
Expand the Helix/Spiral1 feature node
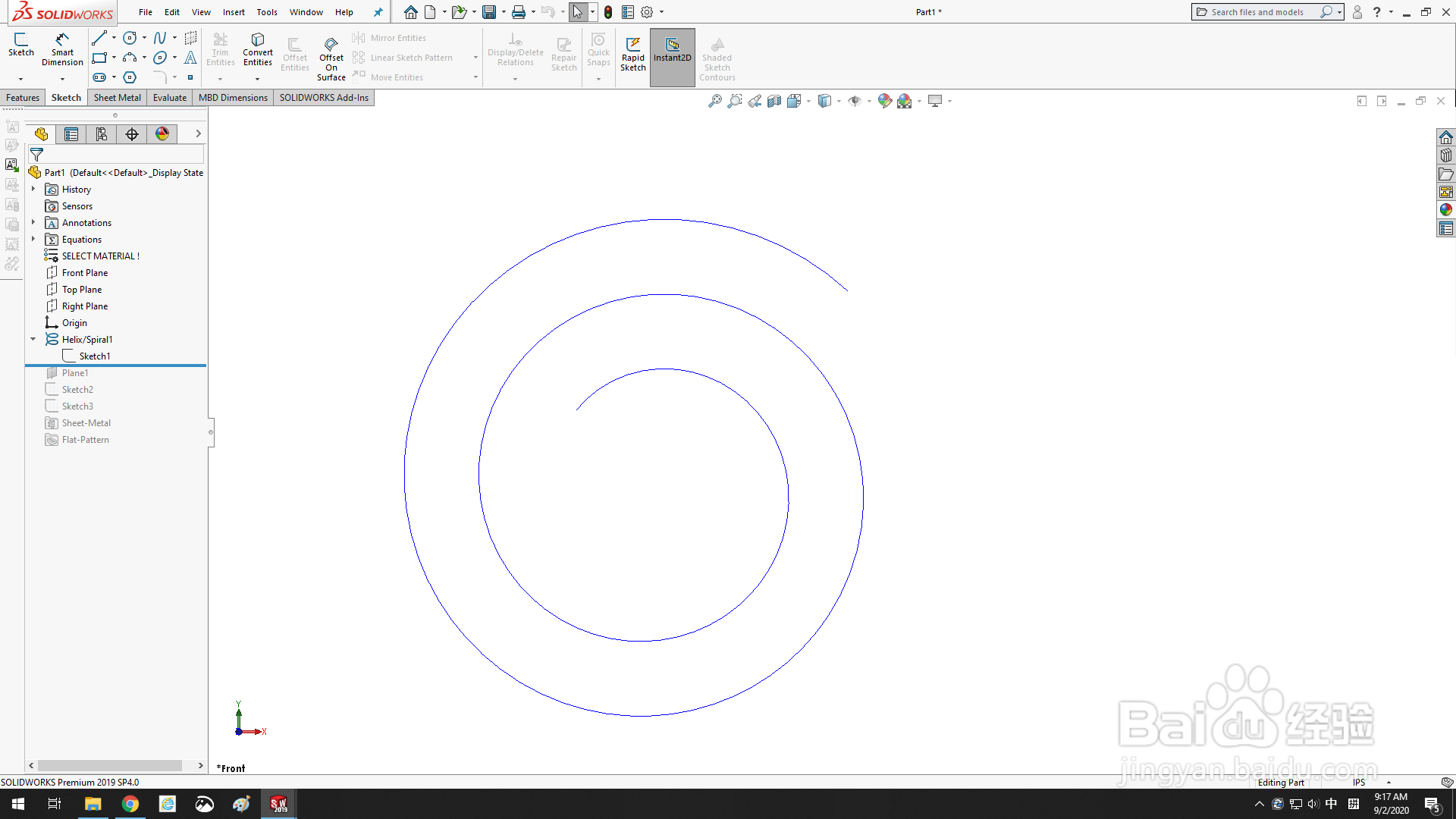(x=33, y=339)
